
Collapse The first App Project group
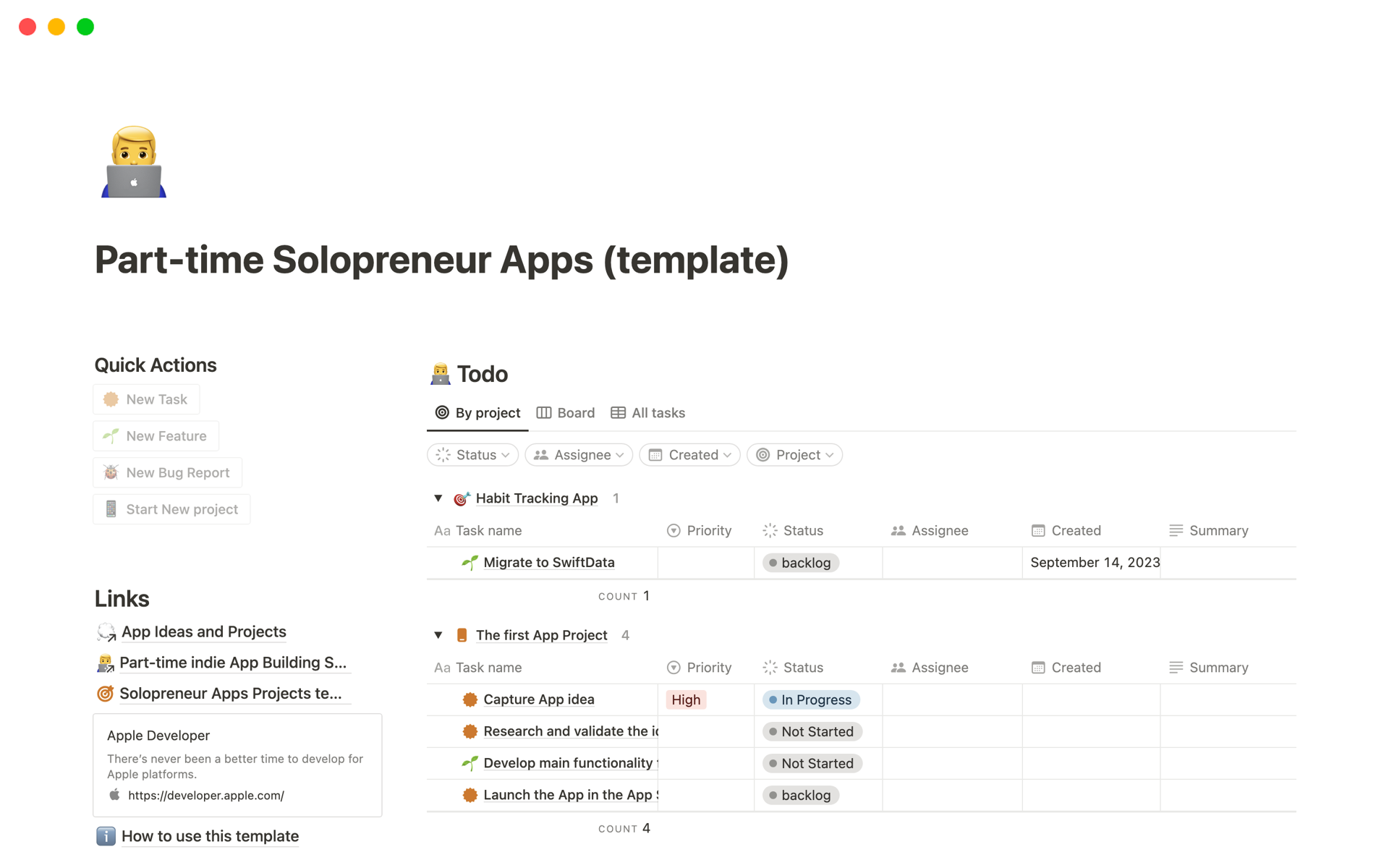[x=438, y=635]
